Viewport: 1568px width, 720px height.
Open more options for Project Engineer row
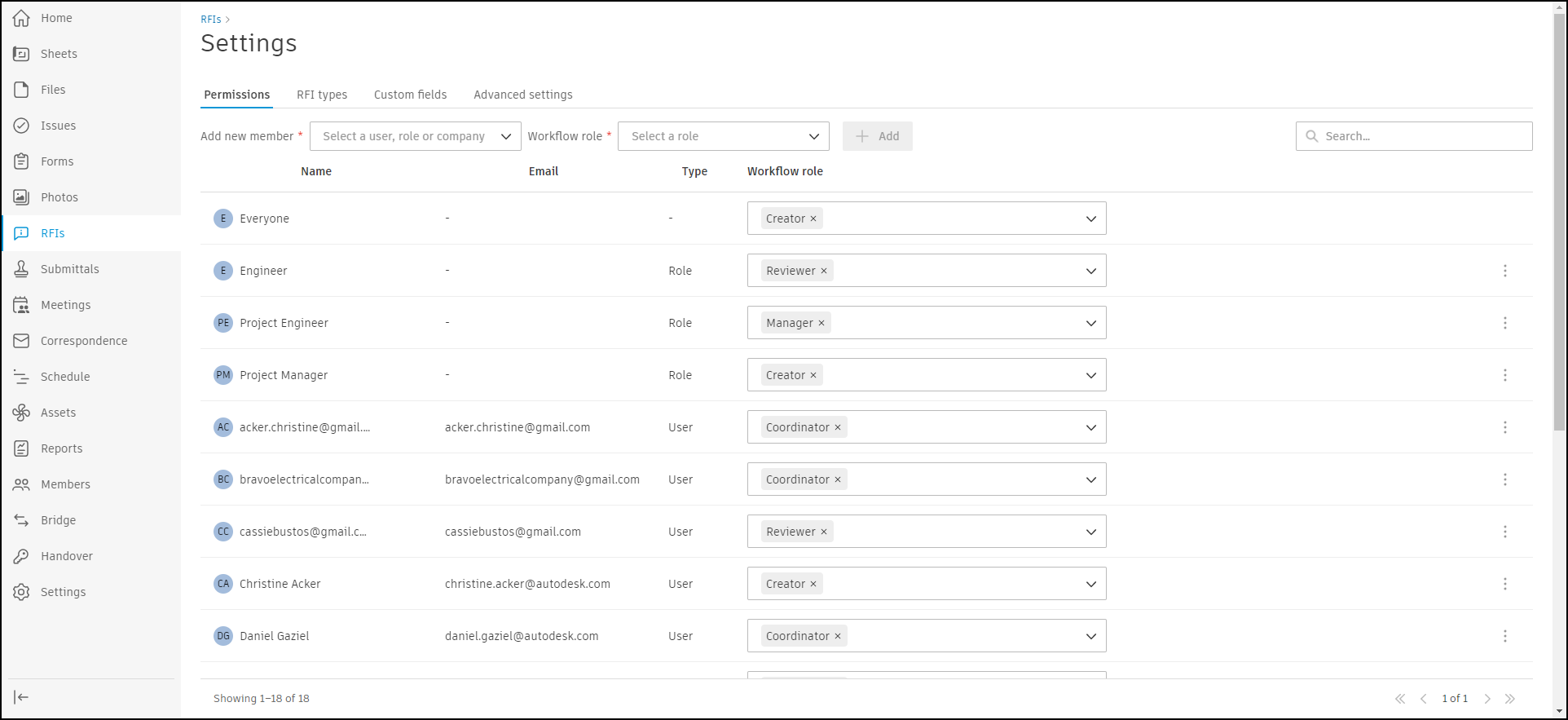1504,323
